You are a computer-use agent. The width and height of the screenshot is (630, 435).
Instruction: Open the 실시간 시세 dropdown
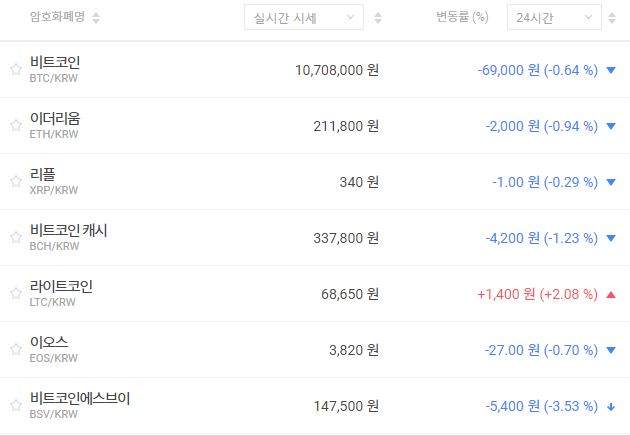(304, 17)
